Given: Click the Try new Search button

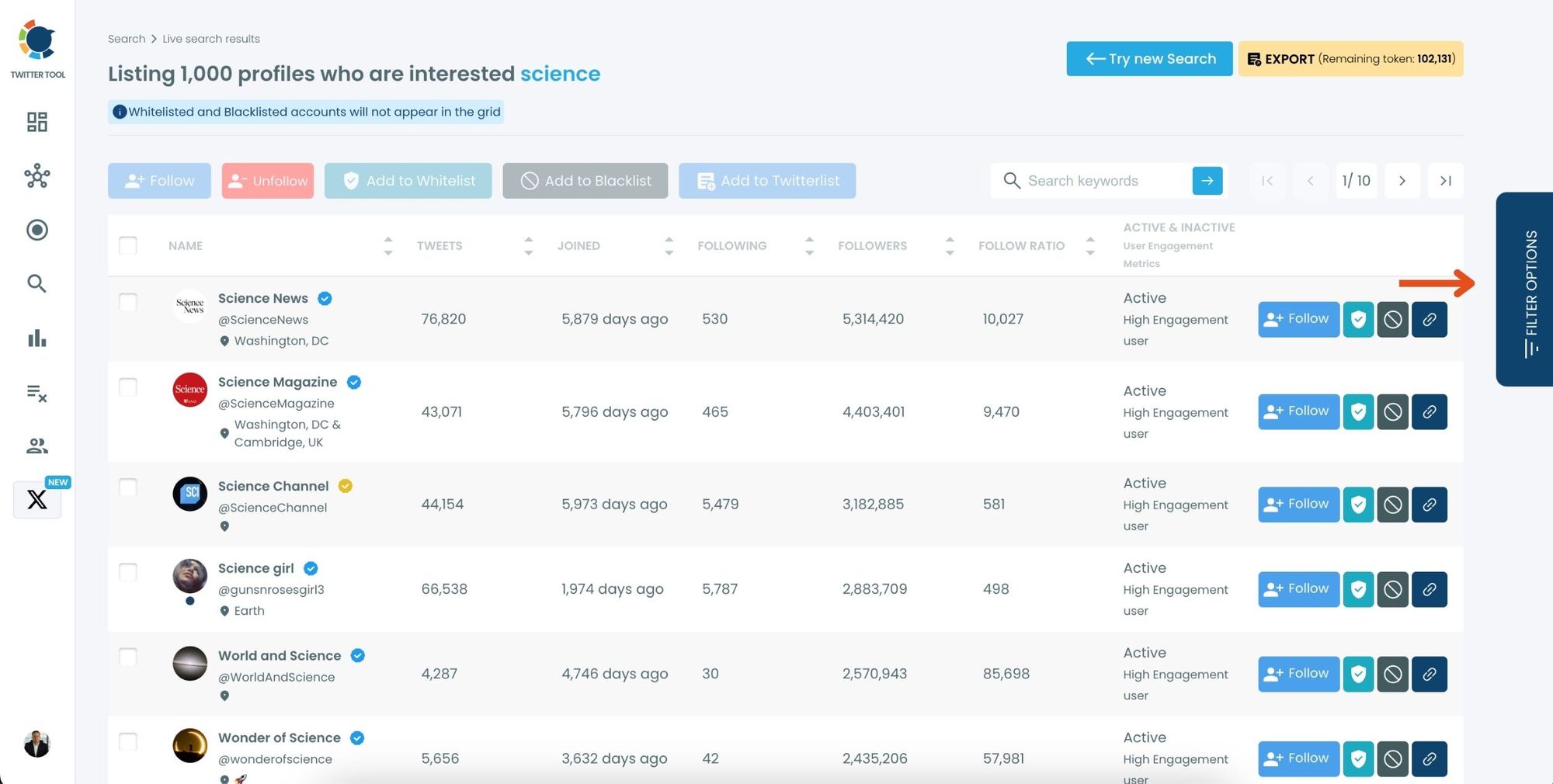Looking at the screenshot, I should (x=1149, y=59).
